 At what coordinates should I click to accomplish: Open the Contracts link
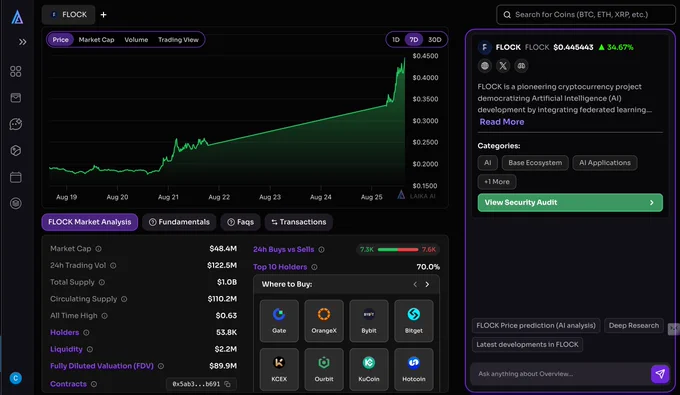69,384
